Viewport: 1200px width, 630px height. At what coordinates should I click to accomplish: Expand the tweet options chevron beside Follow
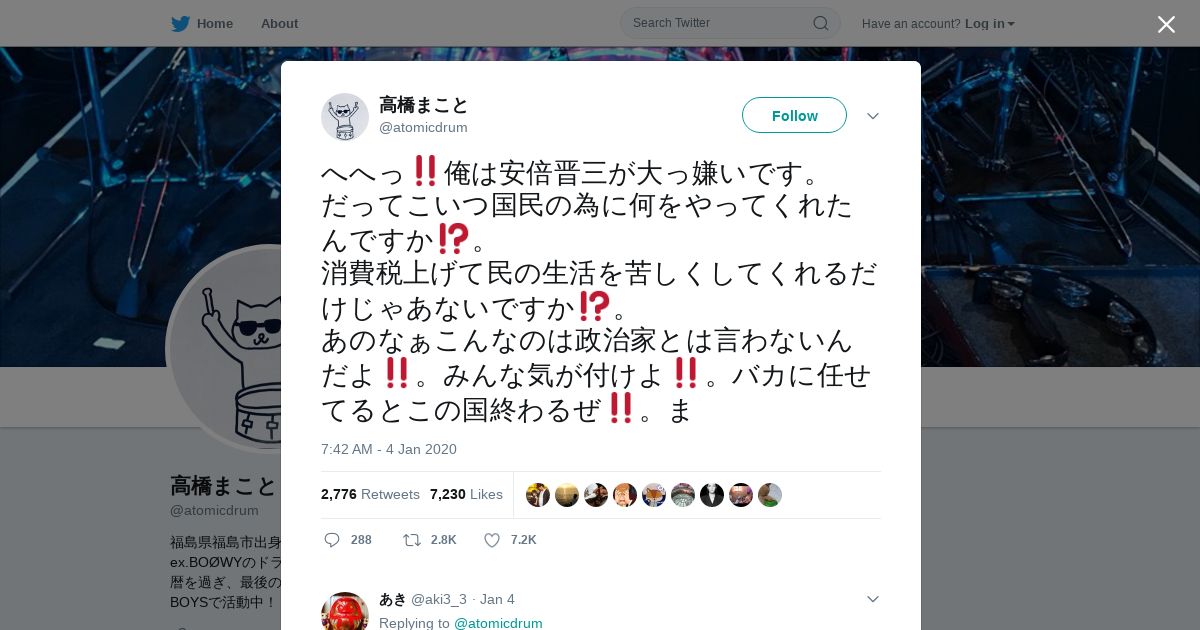[x=872, y=116]
